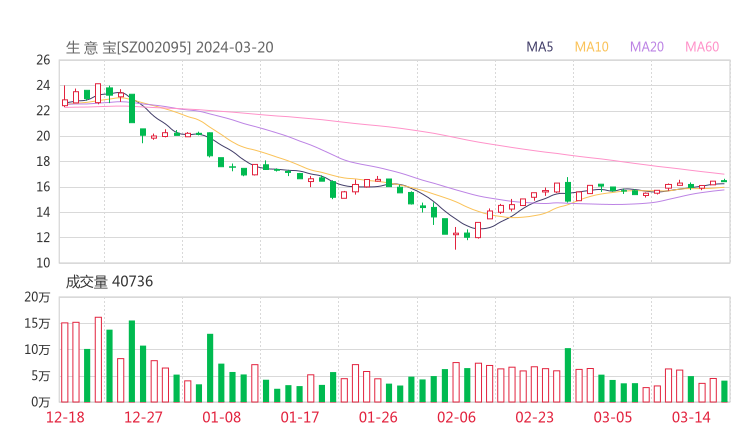Click the 02-06 date axis label
Screen dimensions: 740x440
[456, 417]
